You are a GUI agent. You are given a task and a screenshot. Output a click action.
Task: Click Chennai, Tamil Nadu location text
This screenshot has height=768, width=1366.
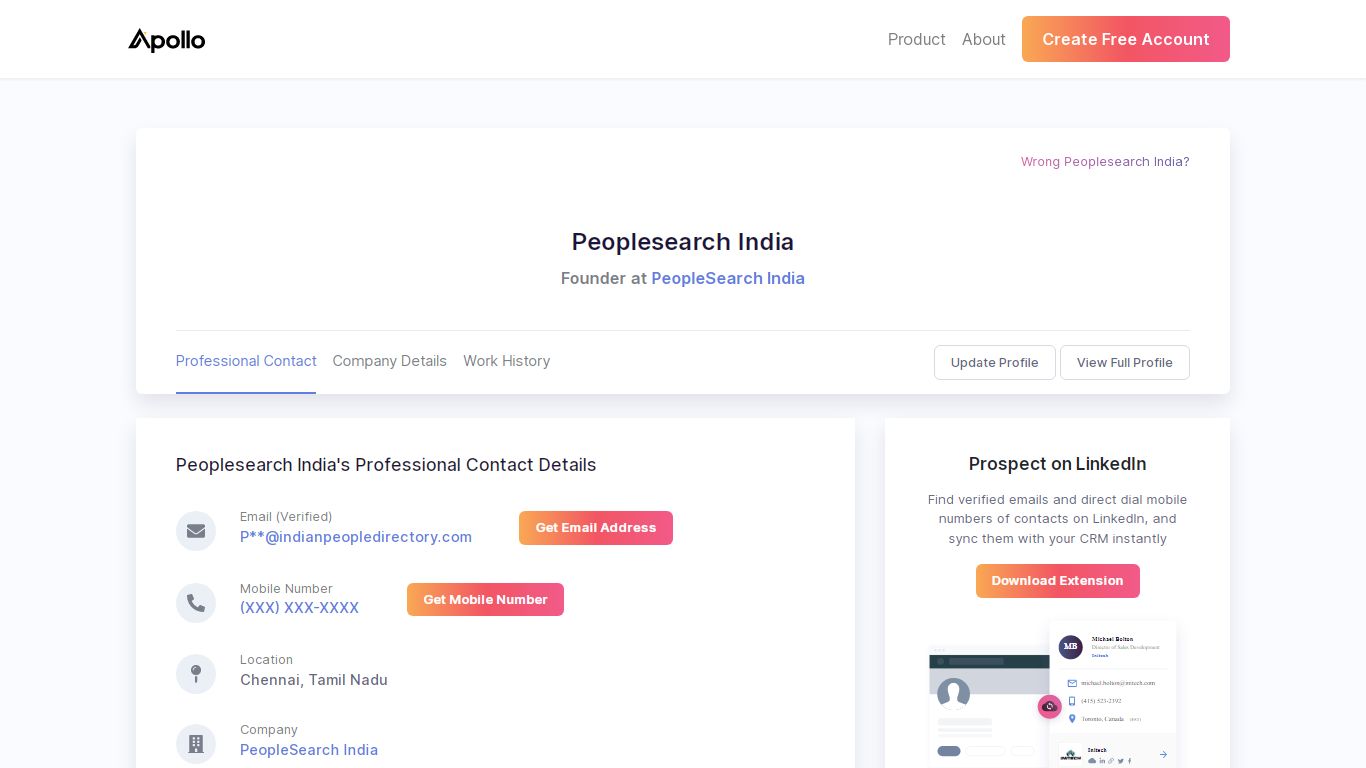pos(314,680)
